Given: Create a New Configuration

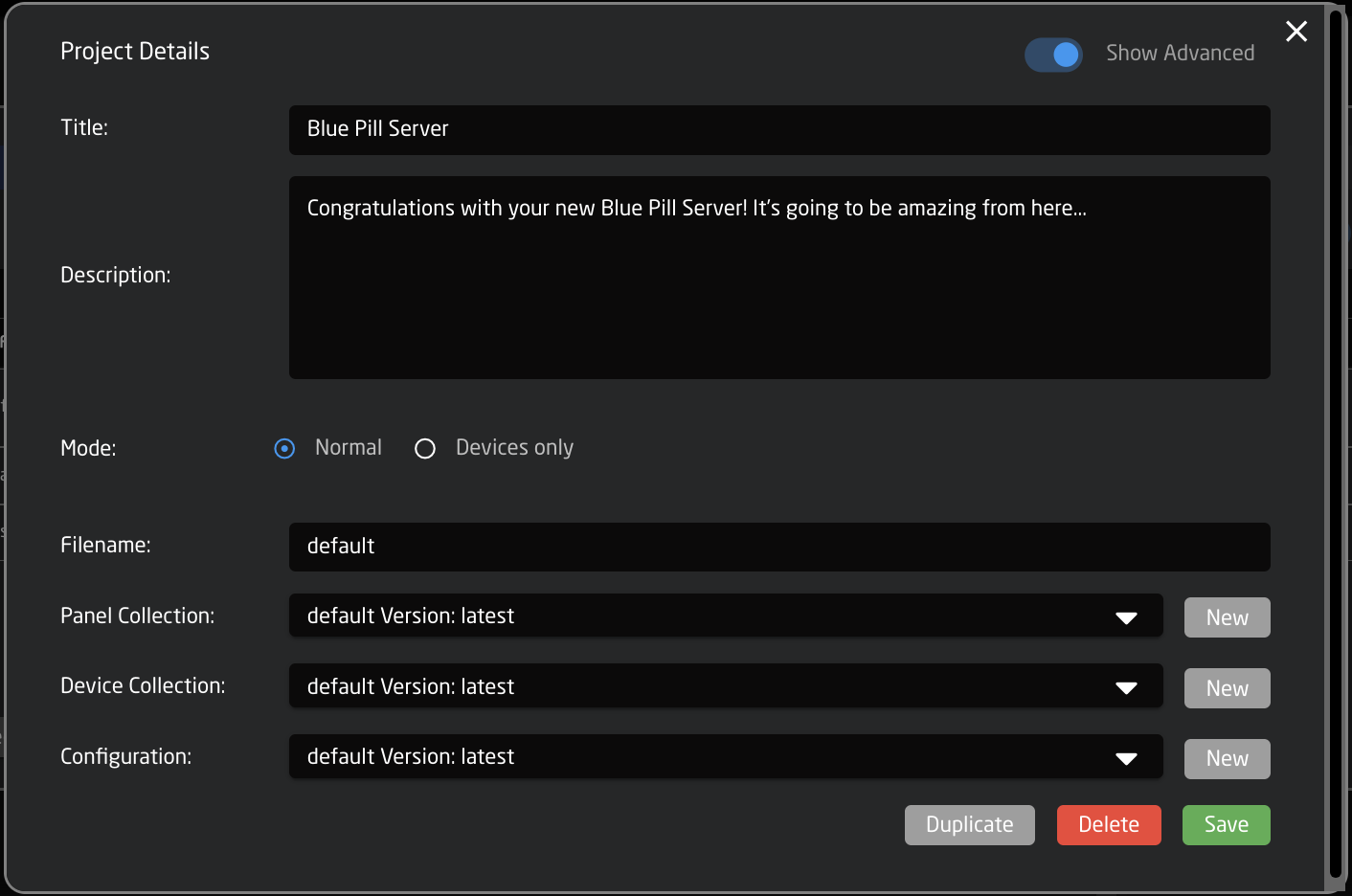Looking at the screenshot, I should [x=1227, y=759].
